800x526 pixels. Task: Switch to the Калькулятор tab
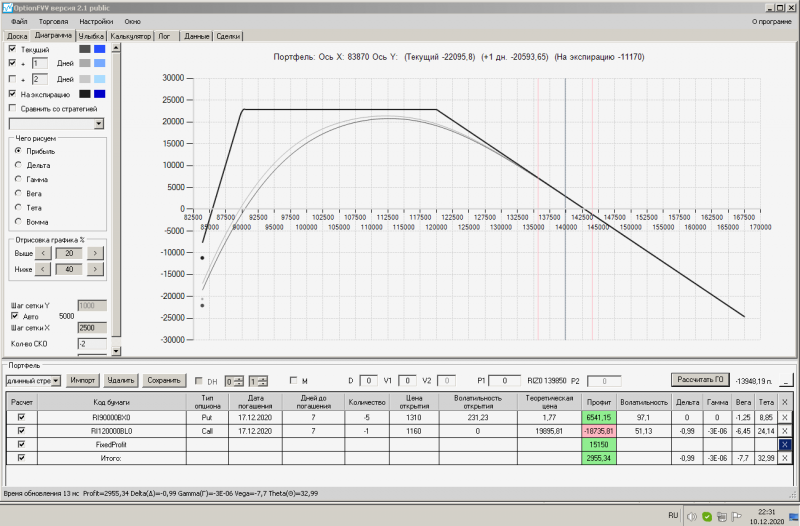[131, 36]
